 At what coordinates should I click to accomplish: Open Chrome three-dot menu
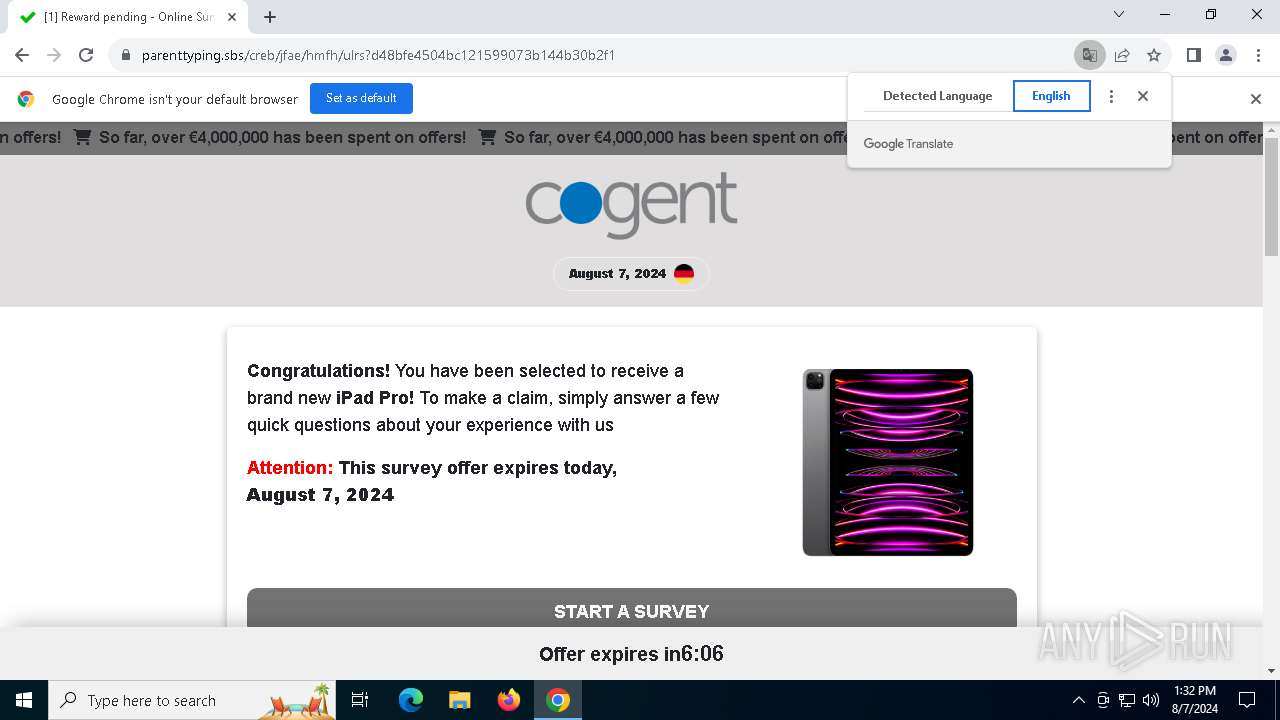point(1258,55)
